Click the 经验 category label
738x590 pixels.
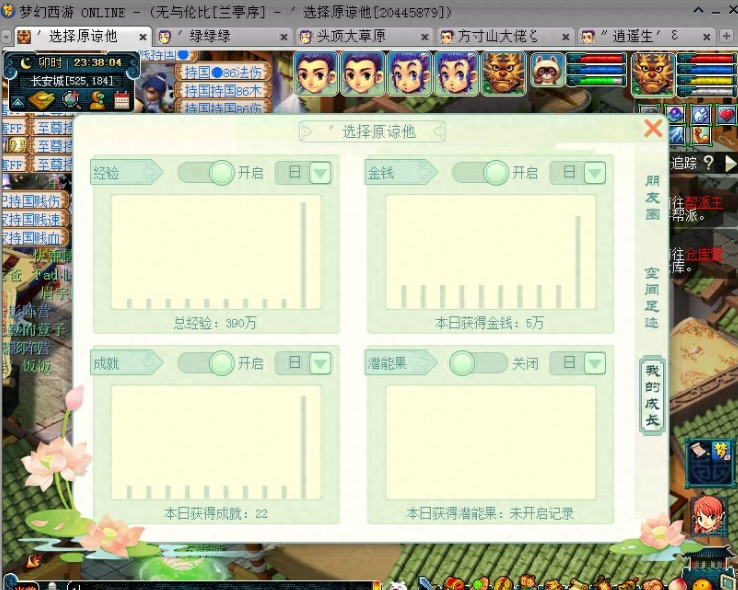pos(126,173)
